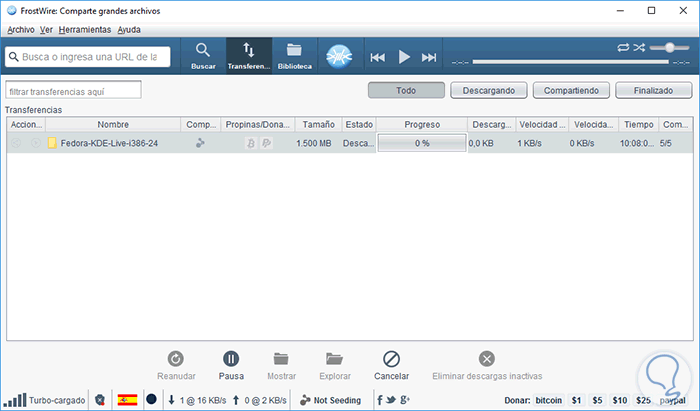Open the Herramientas menu
The width and height of the screenshot is (700, 411).
(85, 30)
